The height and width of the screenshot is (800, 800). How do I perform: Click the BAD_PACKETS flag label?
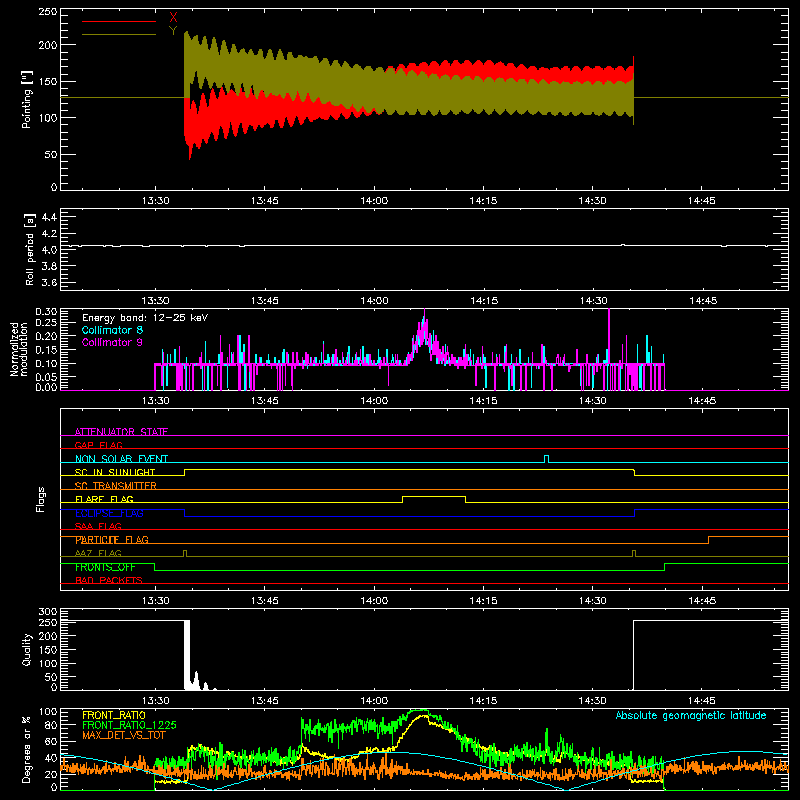[109, 580]
